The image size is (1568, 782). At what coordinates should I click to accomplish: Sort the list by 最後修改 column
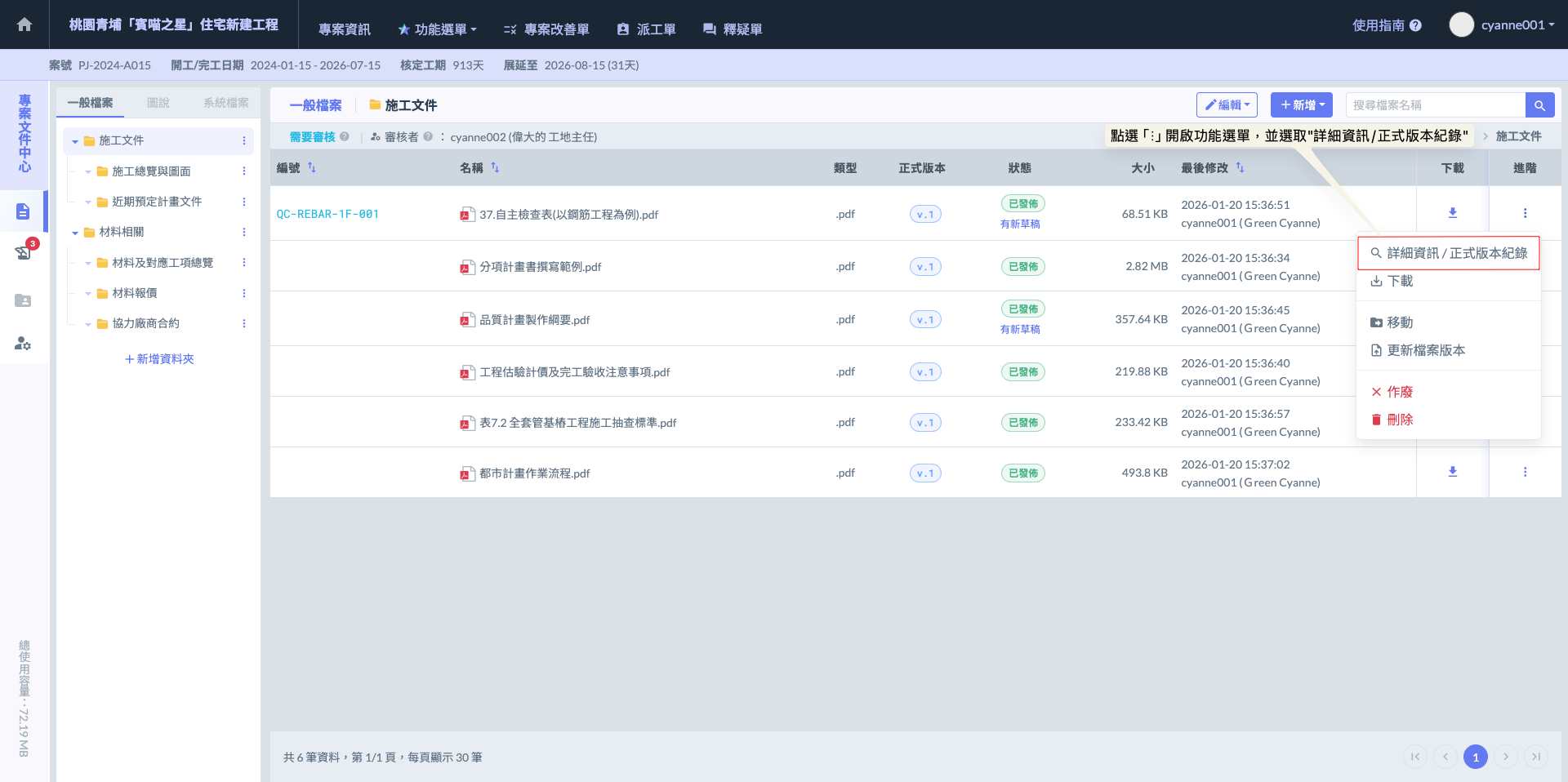tap(1240, 167)
